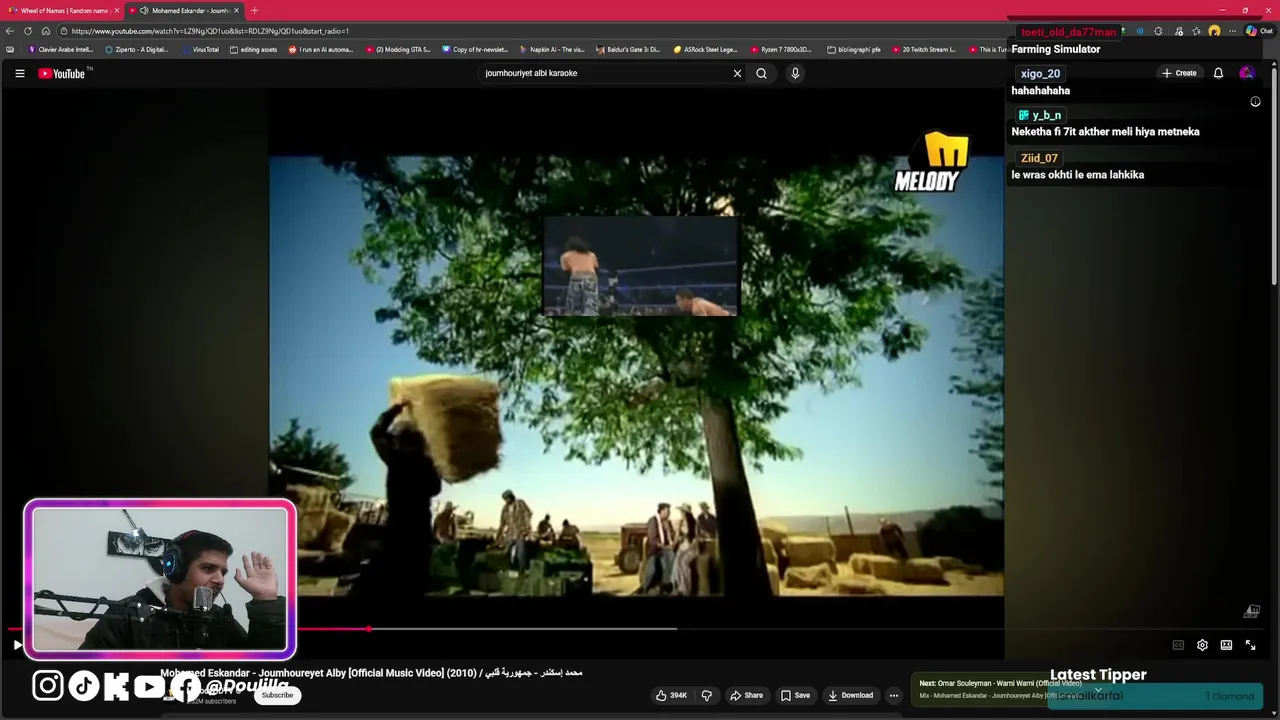Close the Wheel of Names tab
Viewport: 1280px width, 720px height.
(117, 10)
